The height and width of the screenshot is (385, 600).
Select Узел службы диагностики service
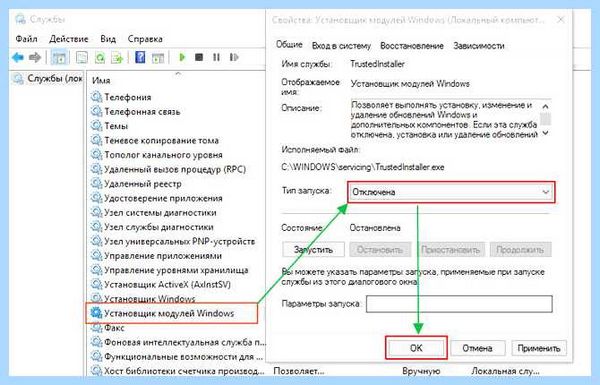pyautogui.click(x=159, y=227)
